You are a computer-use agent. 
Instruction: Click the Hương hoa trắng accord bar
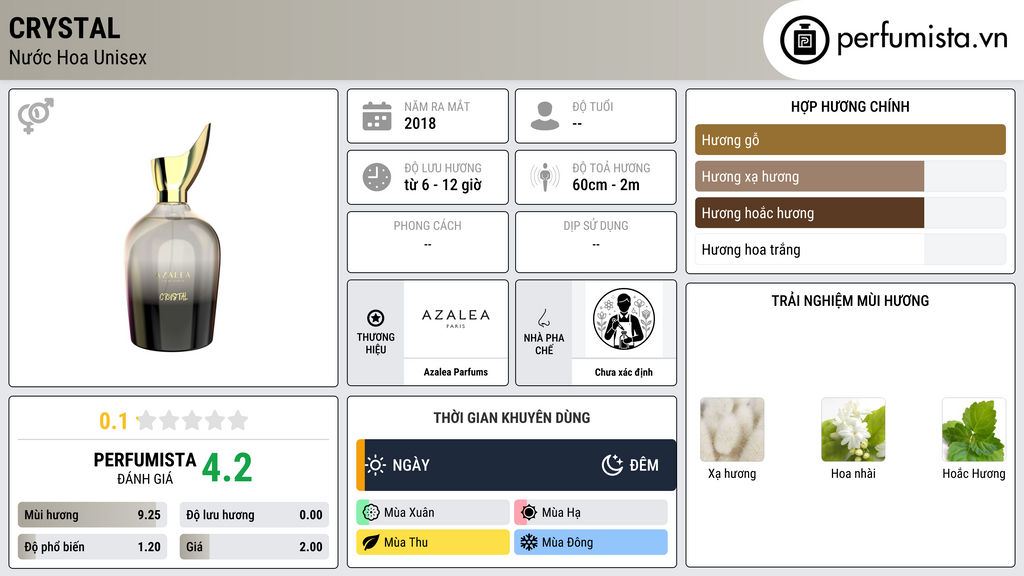(850, 249)
